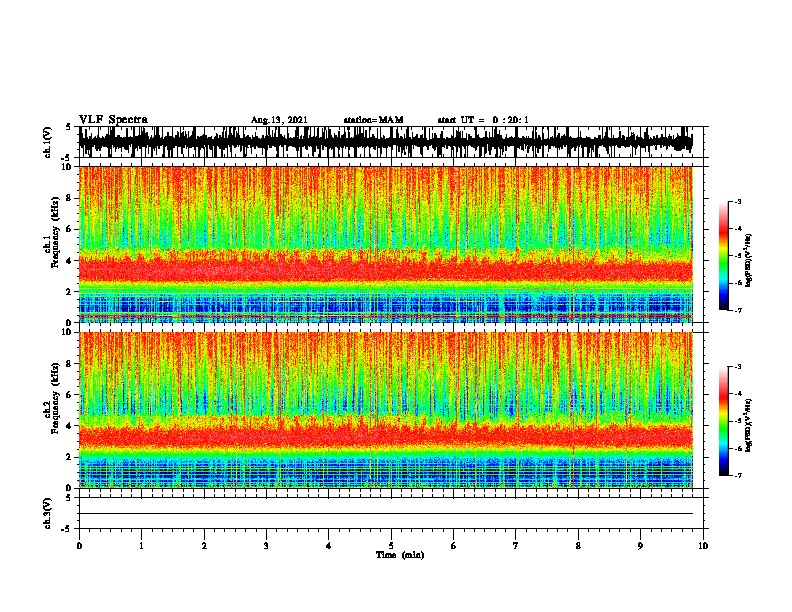Click the flat ch.3 voltage trace
792x612 pixels.
pos(385,514)
